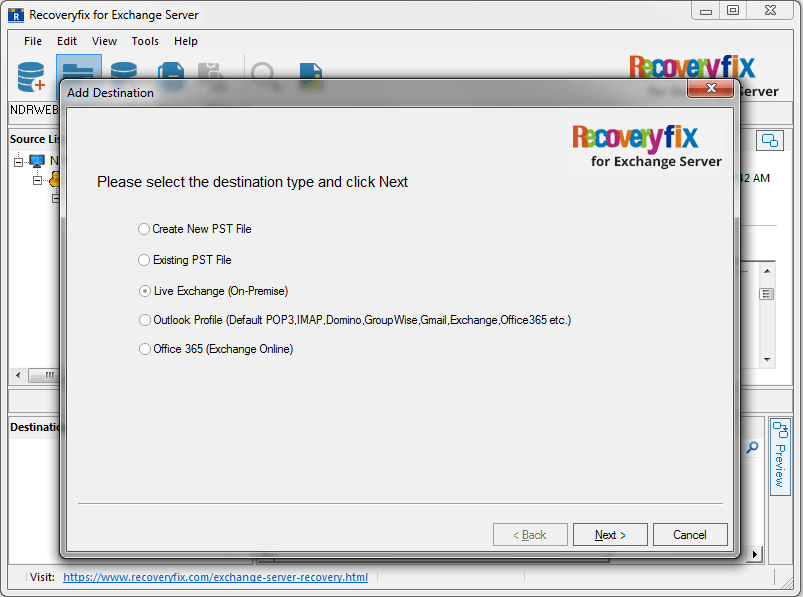Click the Cancel button
This screenshot has width=803, height=597.
tap(690, 535)
